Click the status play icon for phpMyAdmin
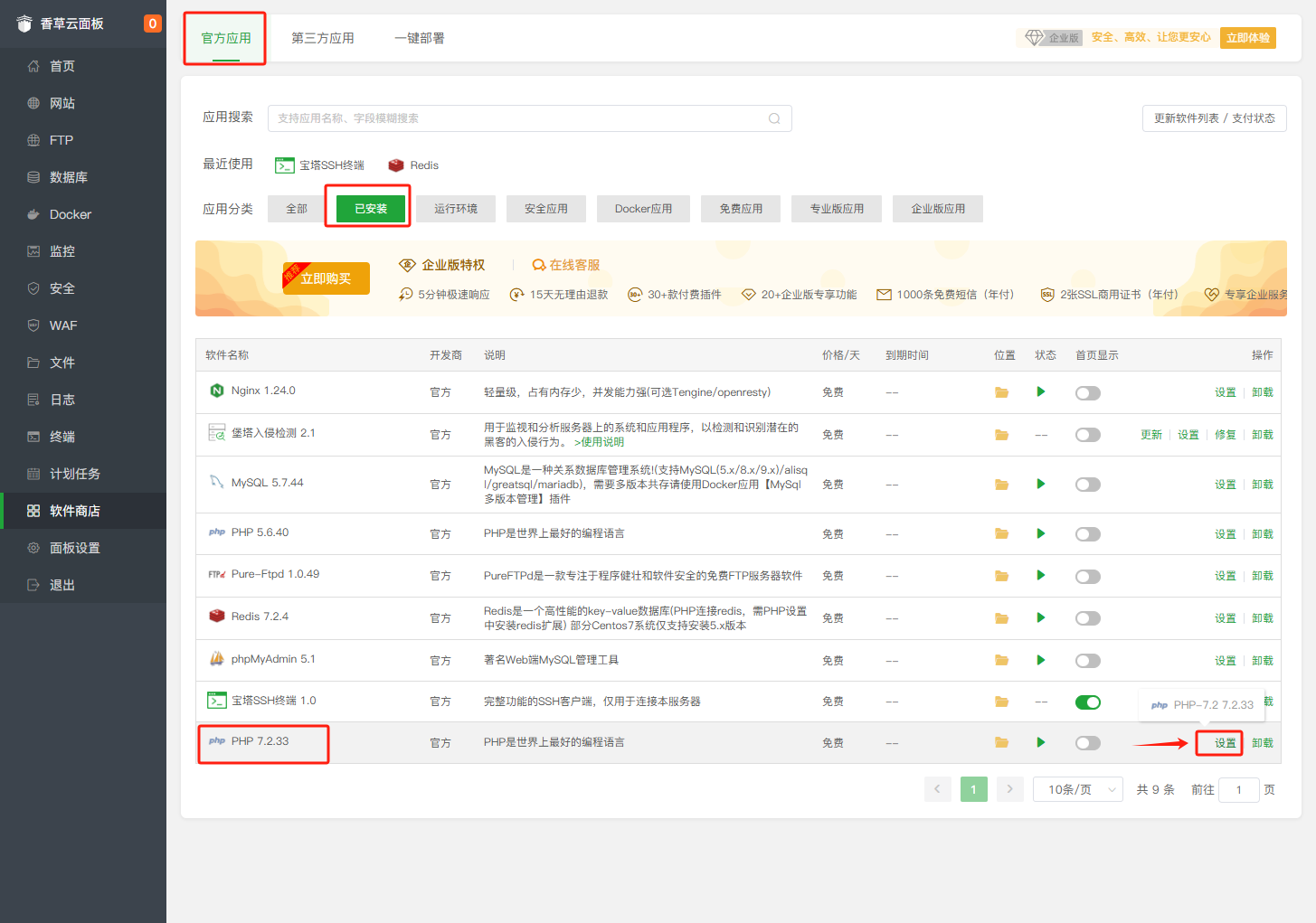Screen dimensions: 1316x923 click(x=1041, y=660)
